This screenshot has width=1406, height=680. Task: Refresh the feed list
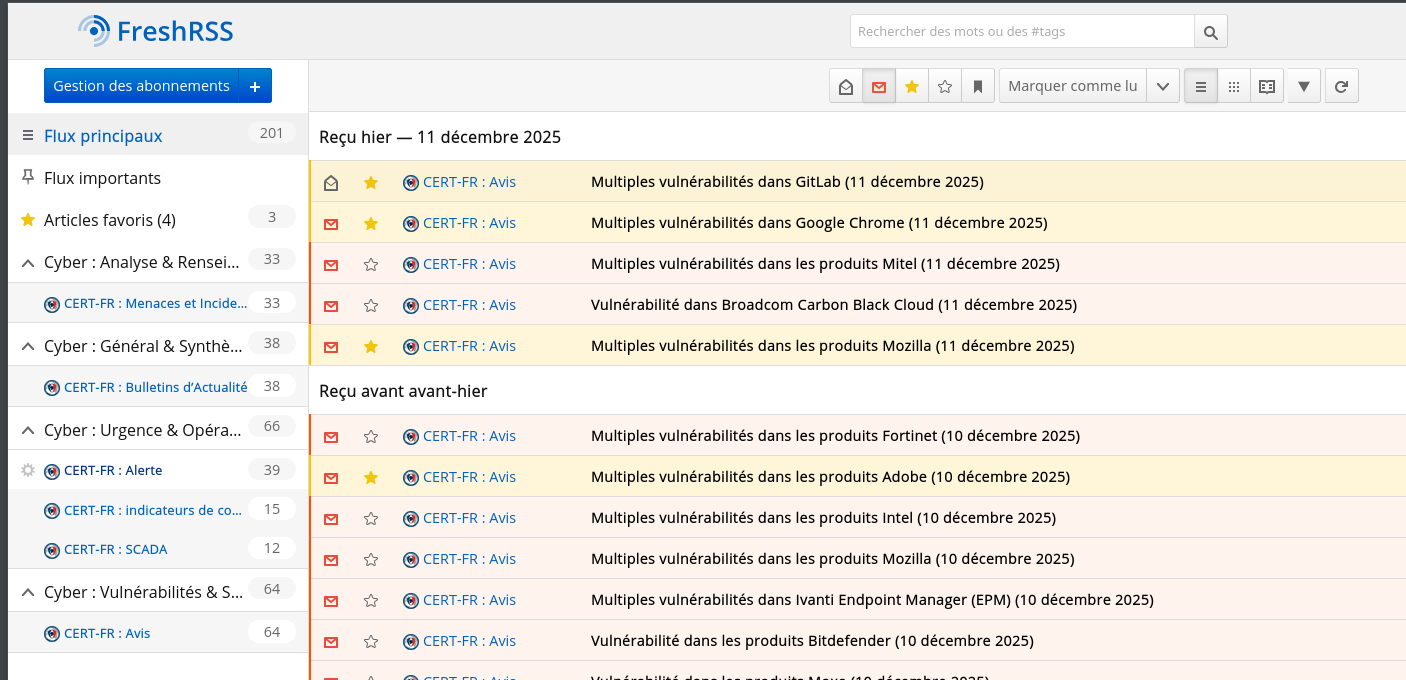(x=1341, y=86)
